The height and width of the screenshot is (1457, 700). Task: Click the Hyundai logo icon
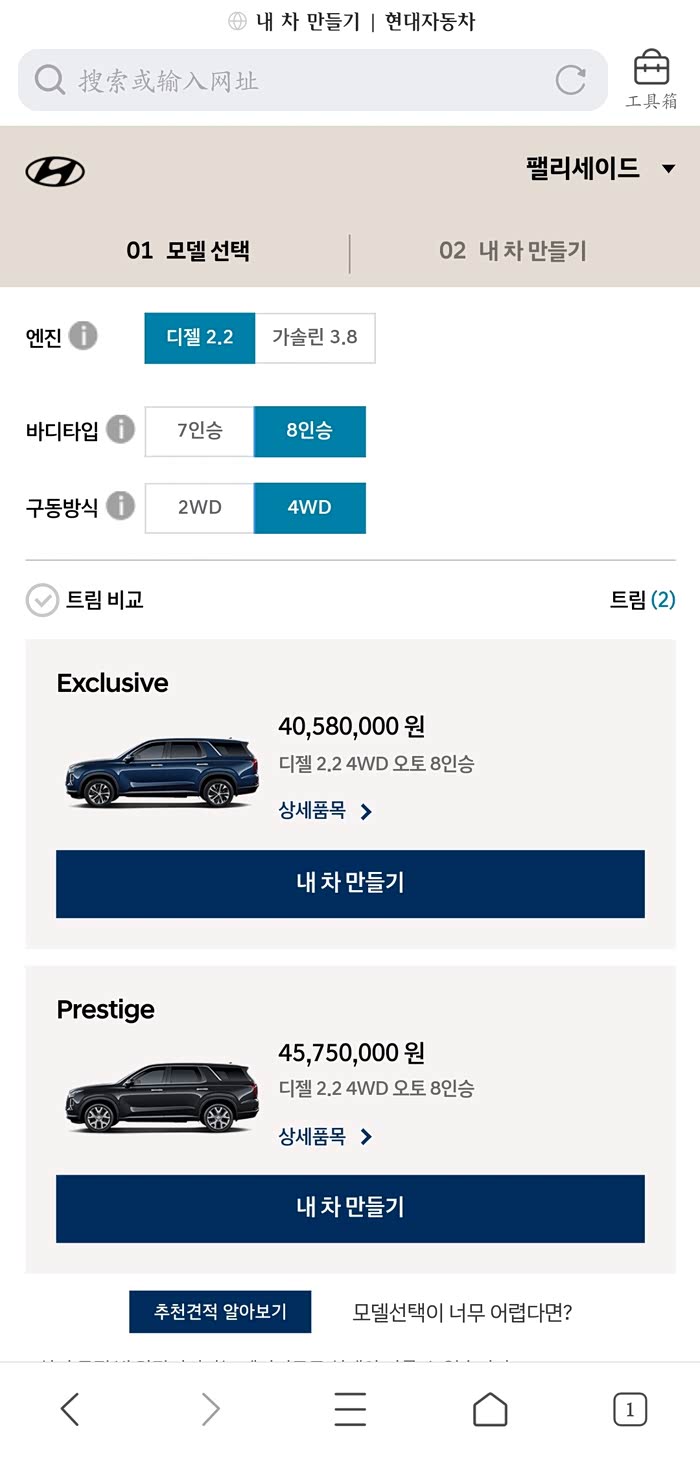coord(55,171)
